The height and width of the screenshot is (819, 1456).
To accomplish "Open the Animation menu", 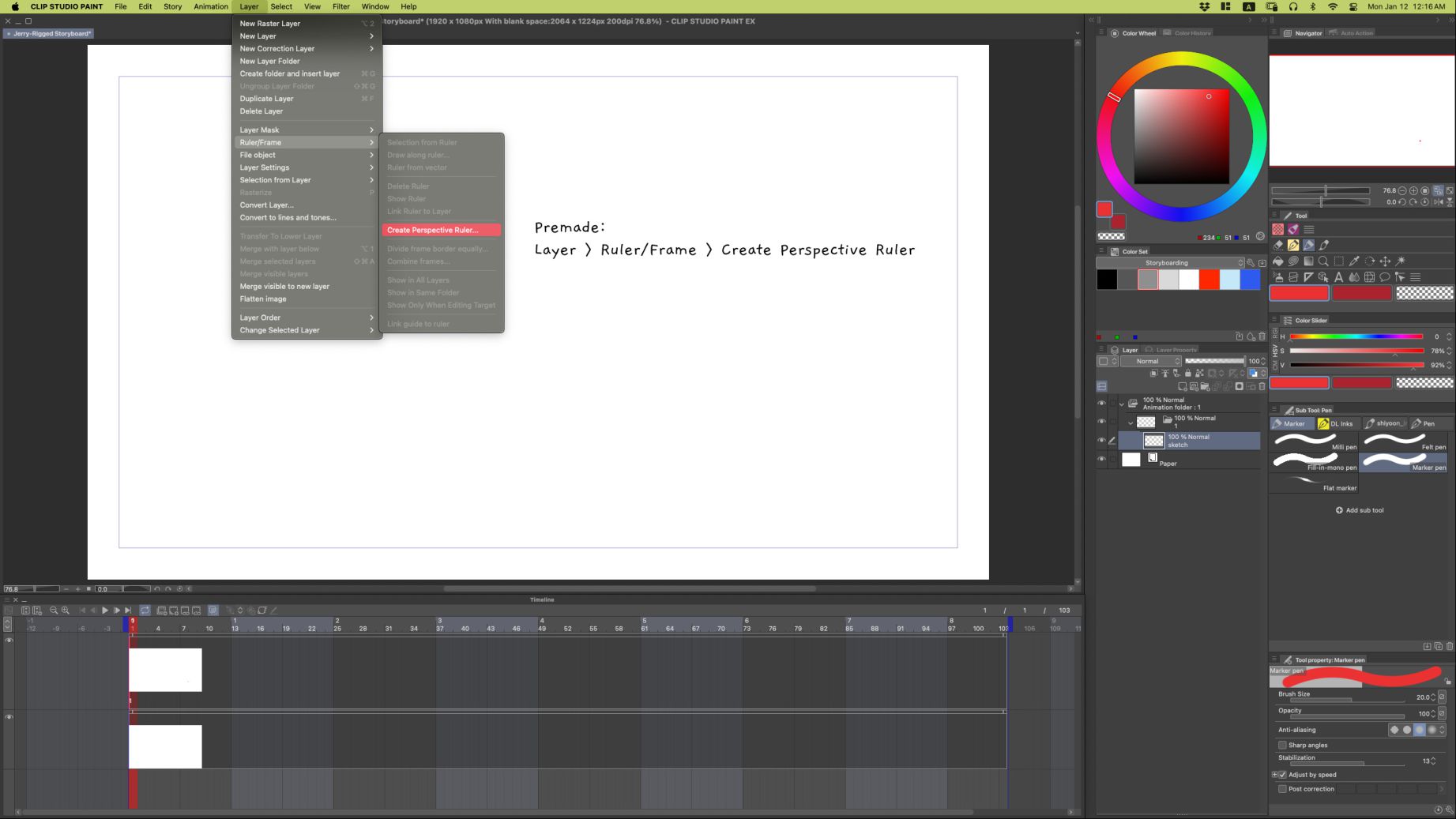I will (x=210, y=6).
